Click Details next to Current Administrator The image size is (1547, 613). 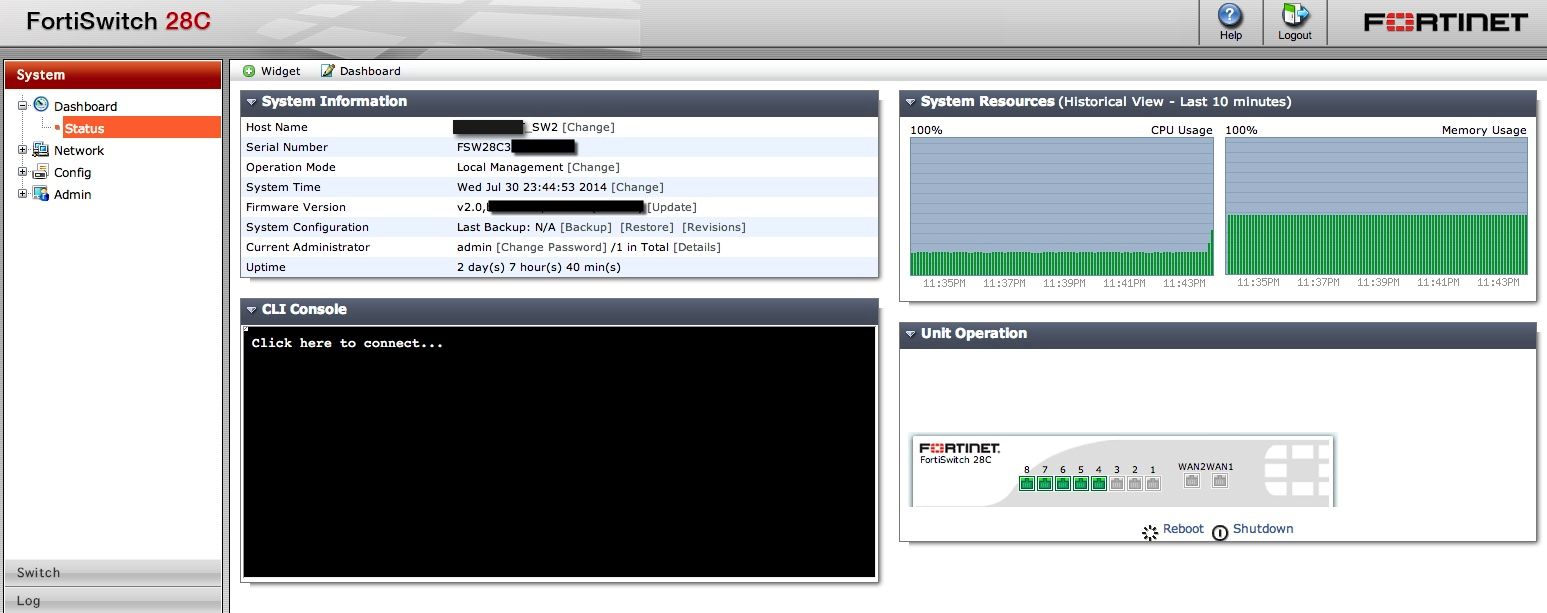pyautogui.click(x=697, y=247)
